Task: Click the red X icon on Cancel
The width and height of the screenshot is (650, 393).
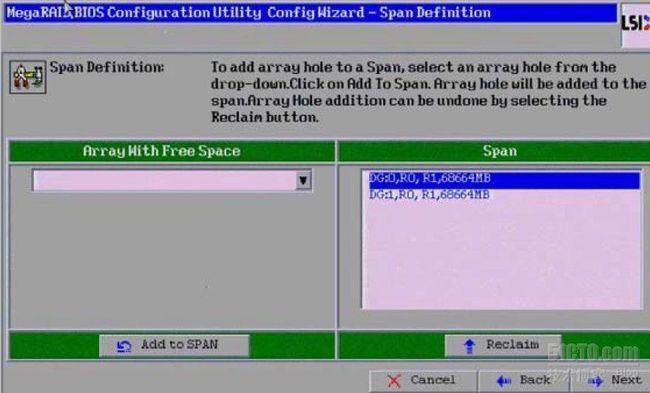Action: (x=394, y=381)
